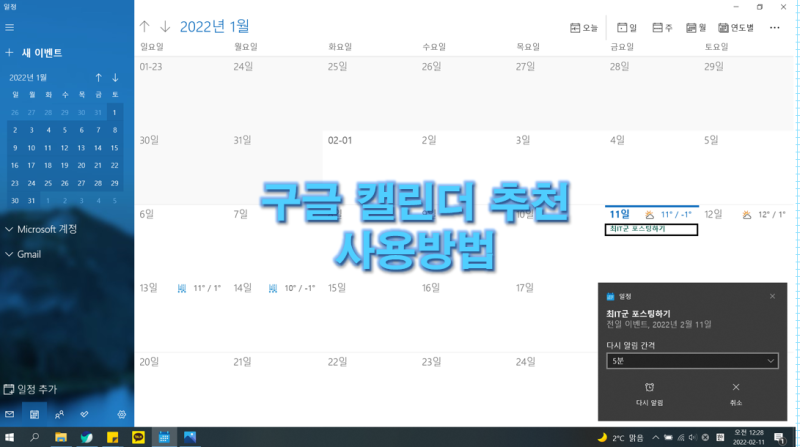
Task: Click 다시 알림 snooze button
Action: [x=649, y=394]
